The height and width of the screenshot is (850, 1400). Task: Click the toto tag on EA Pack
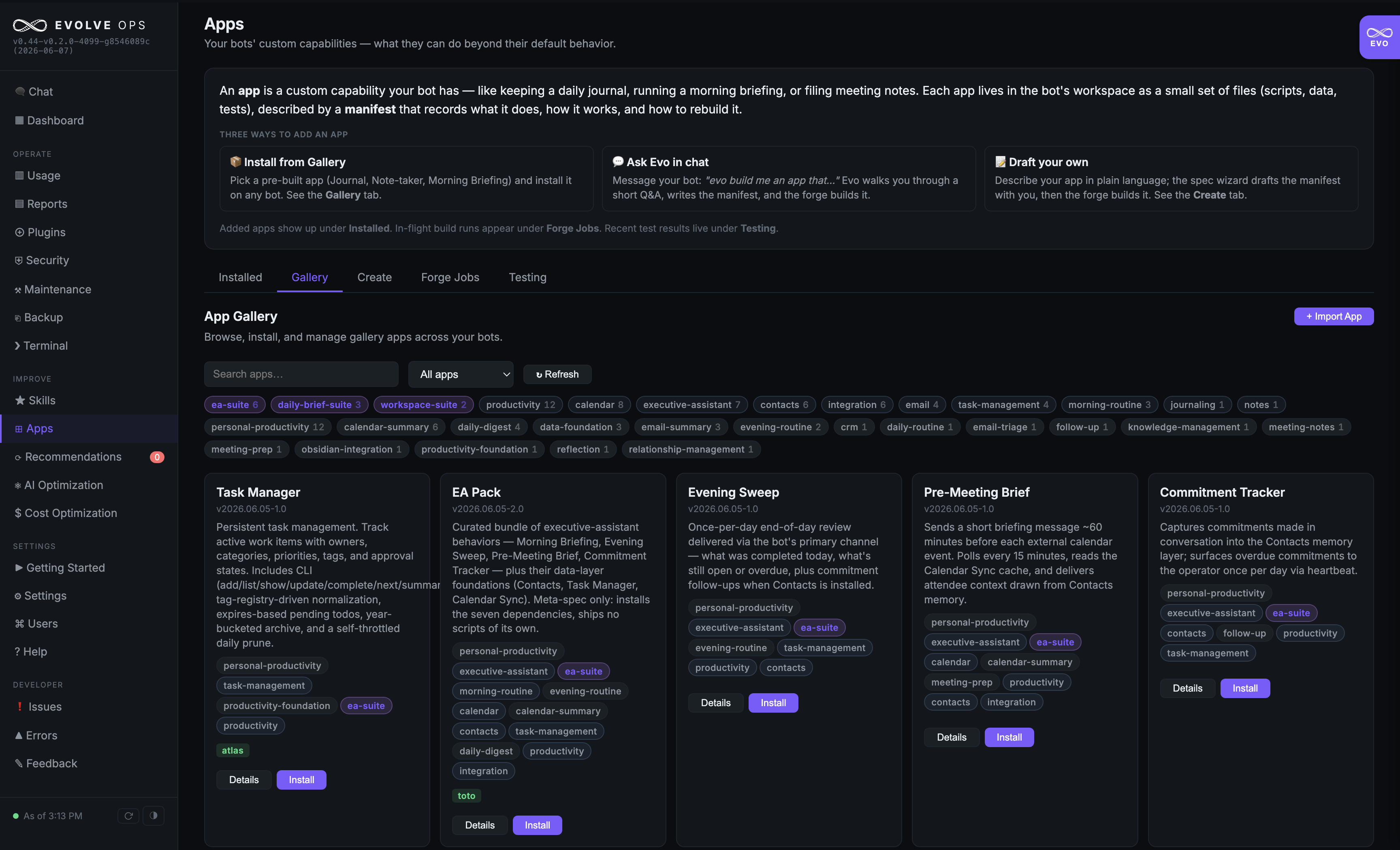coord(467,796)
